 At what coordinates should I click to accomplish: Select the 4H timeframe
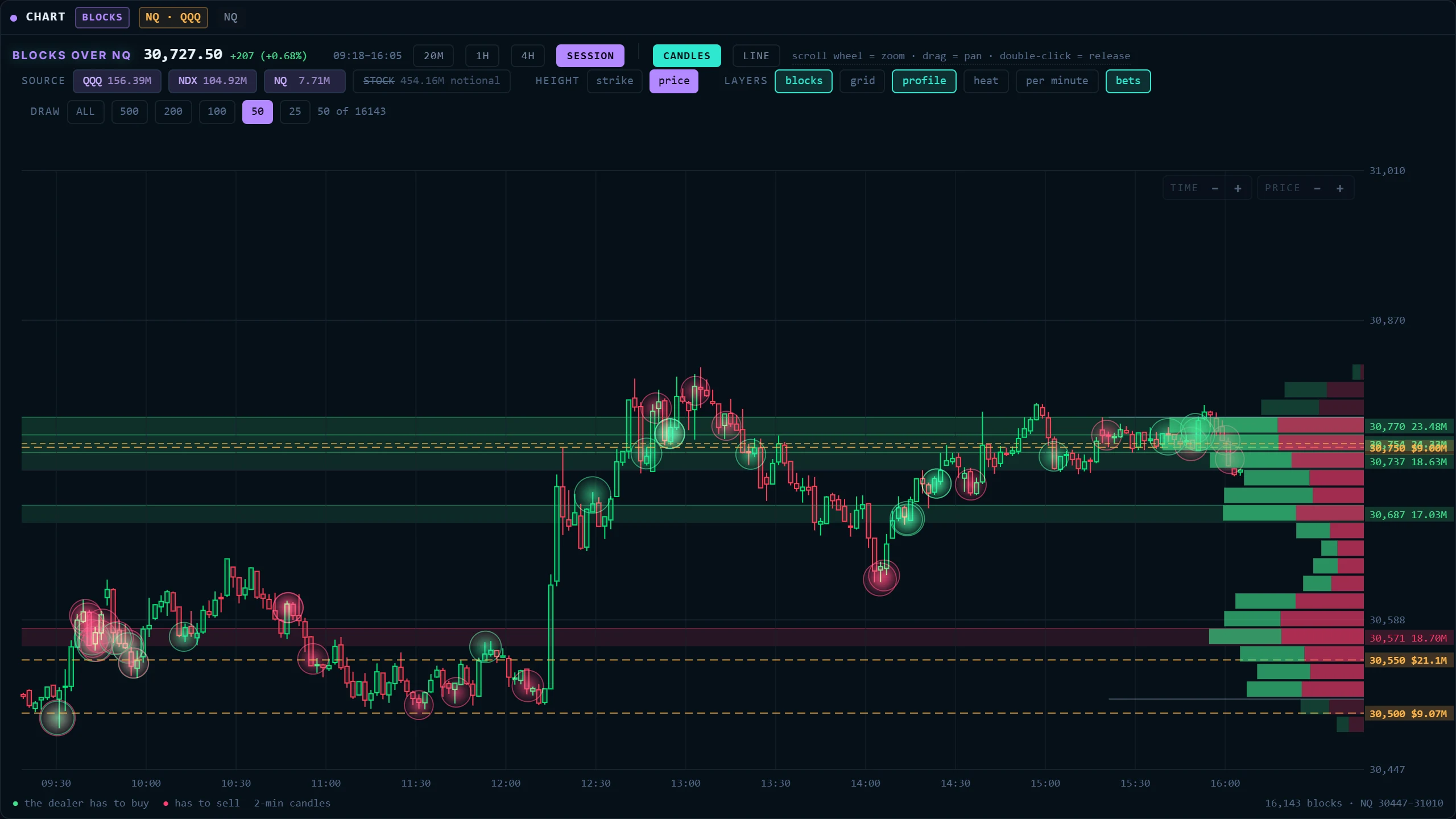click(x=528, y=56)
